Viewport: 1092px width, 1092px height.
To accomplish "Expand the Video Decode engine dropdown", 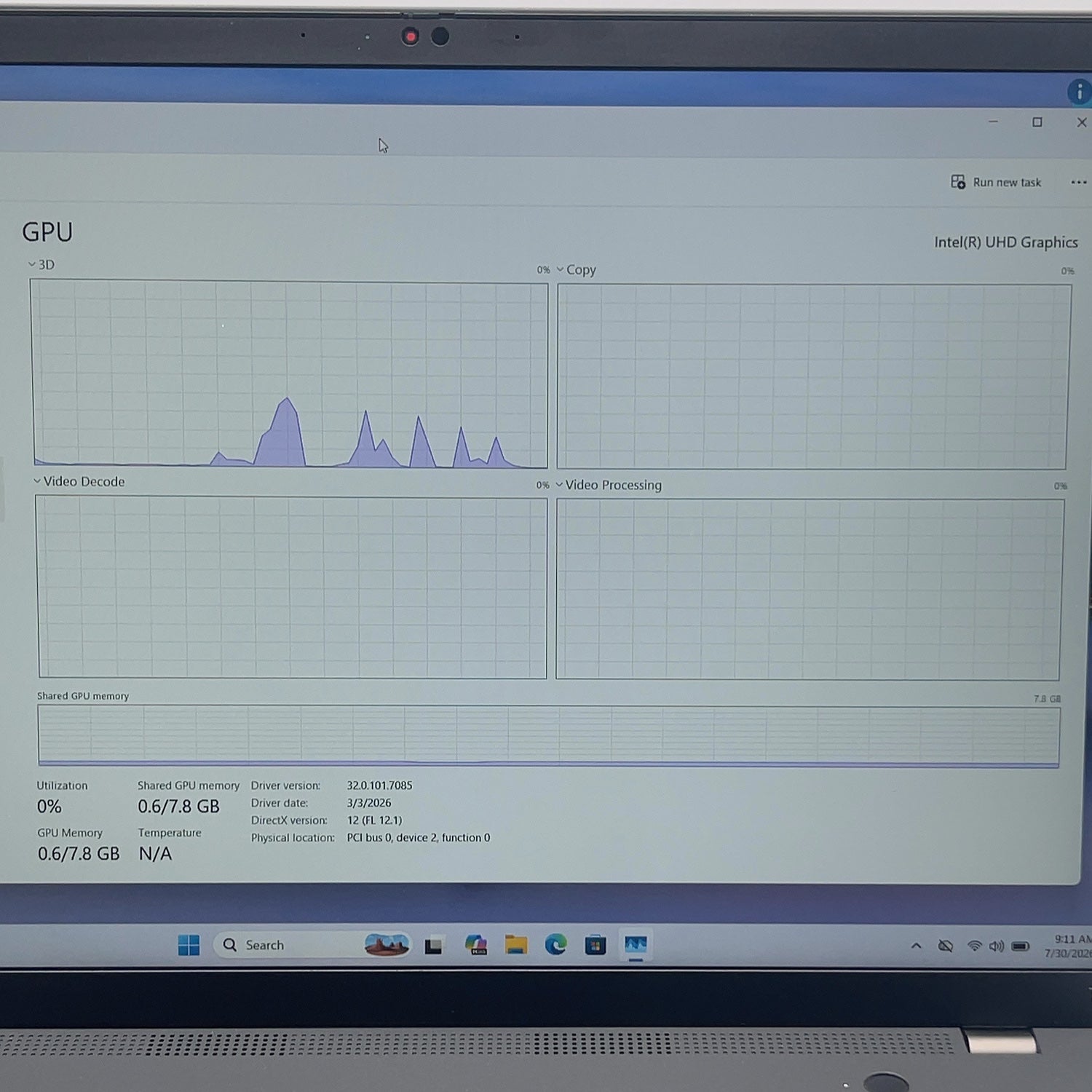I will 79,481.
